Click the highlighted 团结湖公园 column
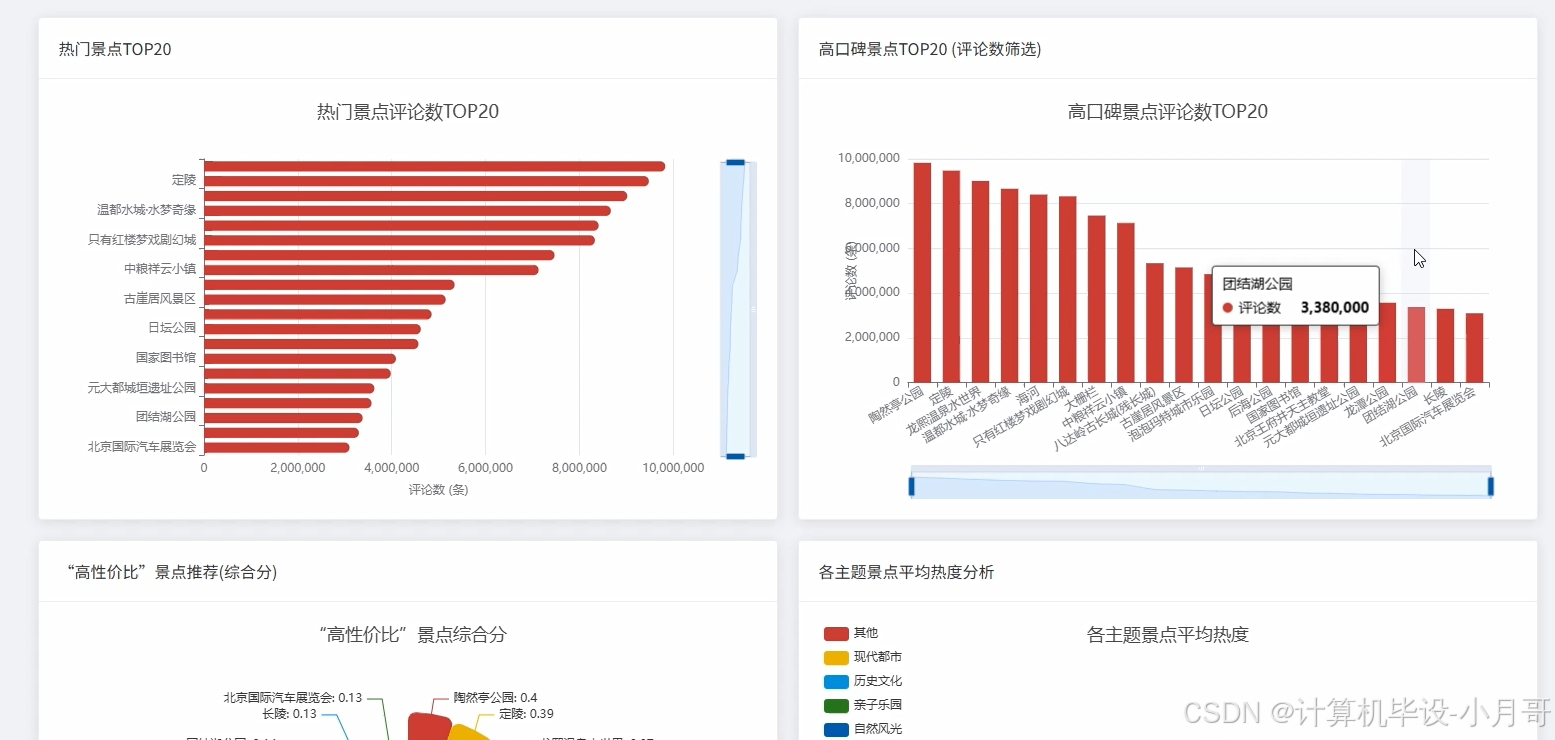Image resolution: width=1555 pixels, height=740 pixels. point(1416,344)
